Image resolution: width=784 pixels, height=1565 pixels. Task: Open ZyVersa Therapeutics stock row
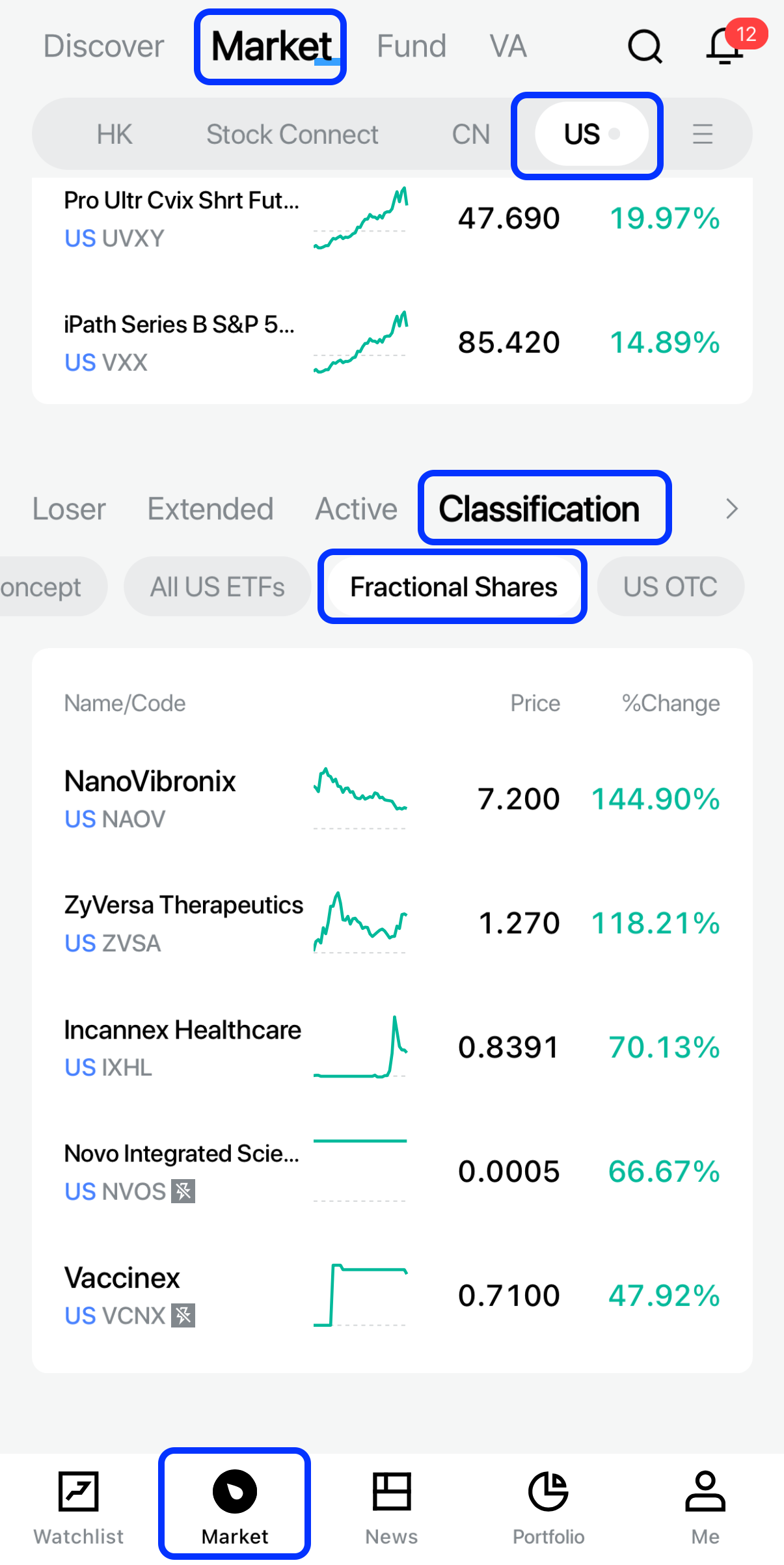[183, 923]
